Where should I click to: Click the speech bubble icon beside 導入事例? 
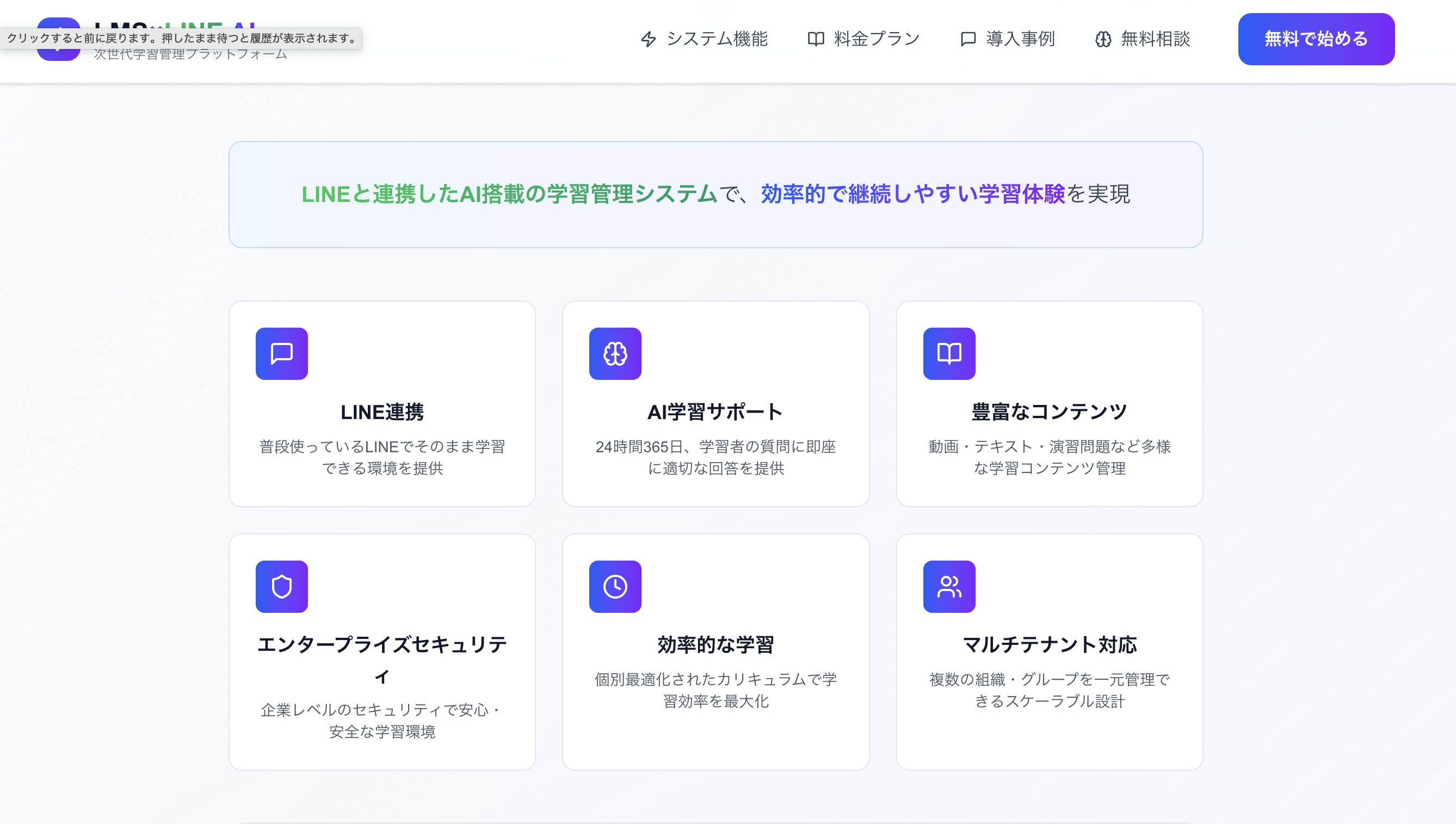pyautogui.click(x=968, y=39)
